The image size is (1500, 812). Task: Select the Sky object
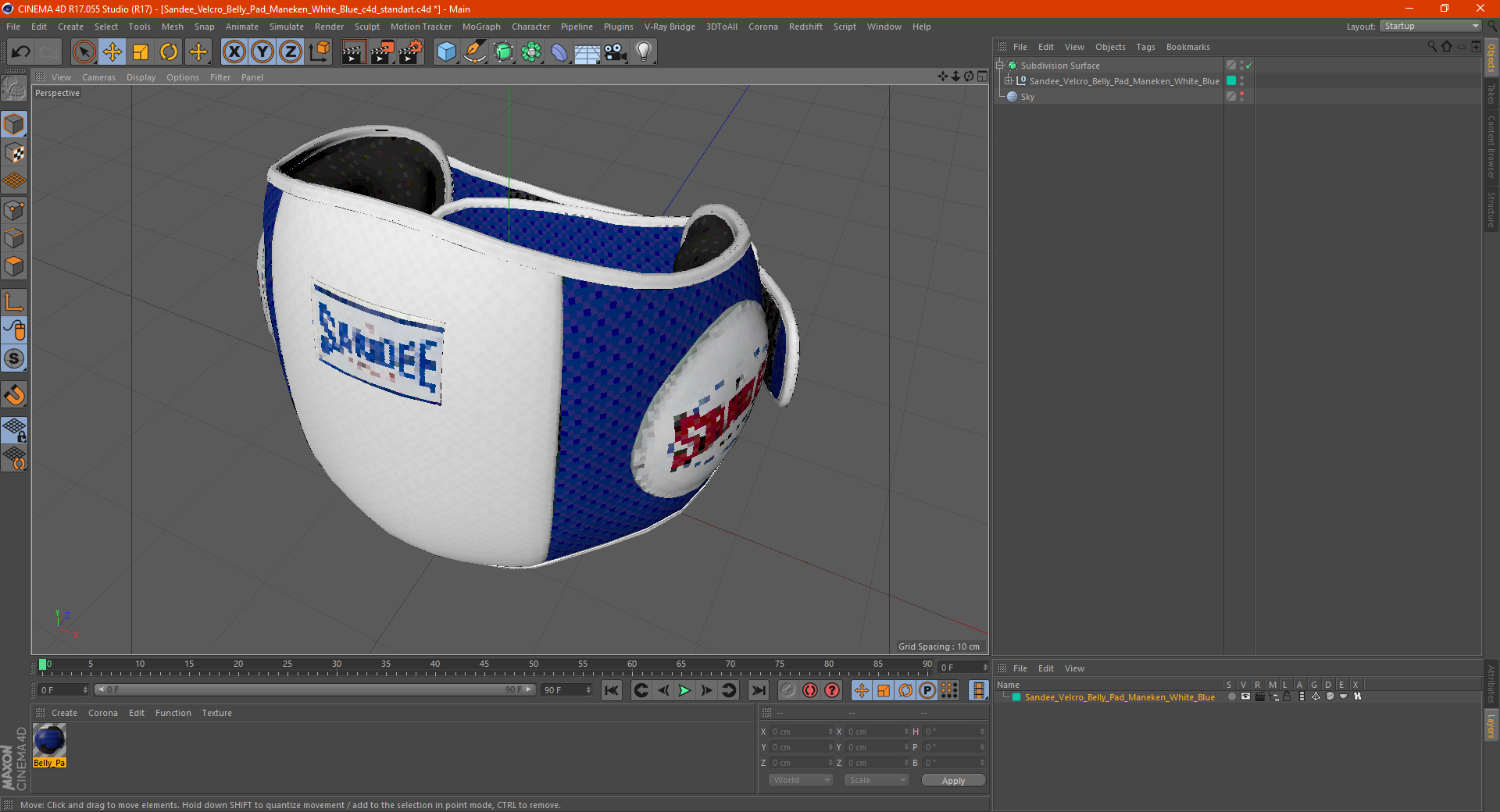pos(1027,97)
